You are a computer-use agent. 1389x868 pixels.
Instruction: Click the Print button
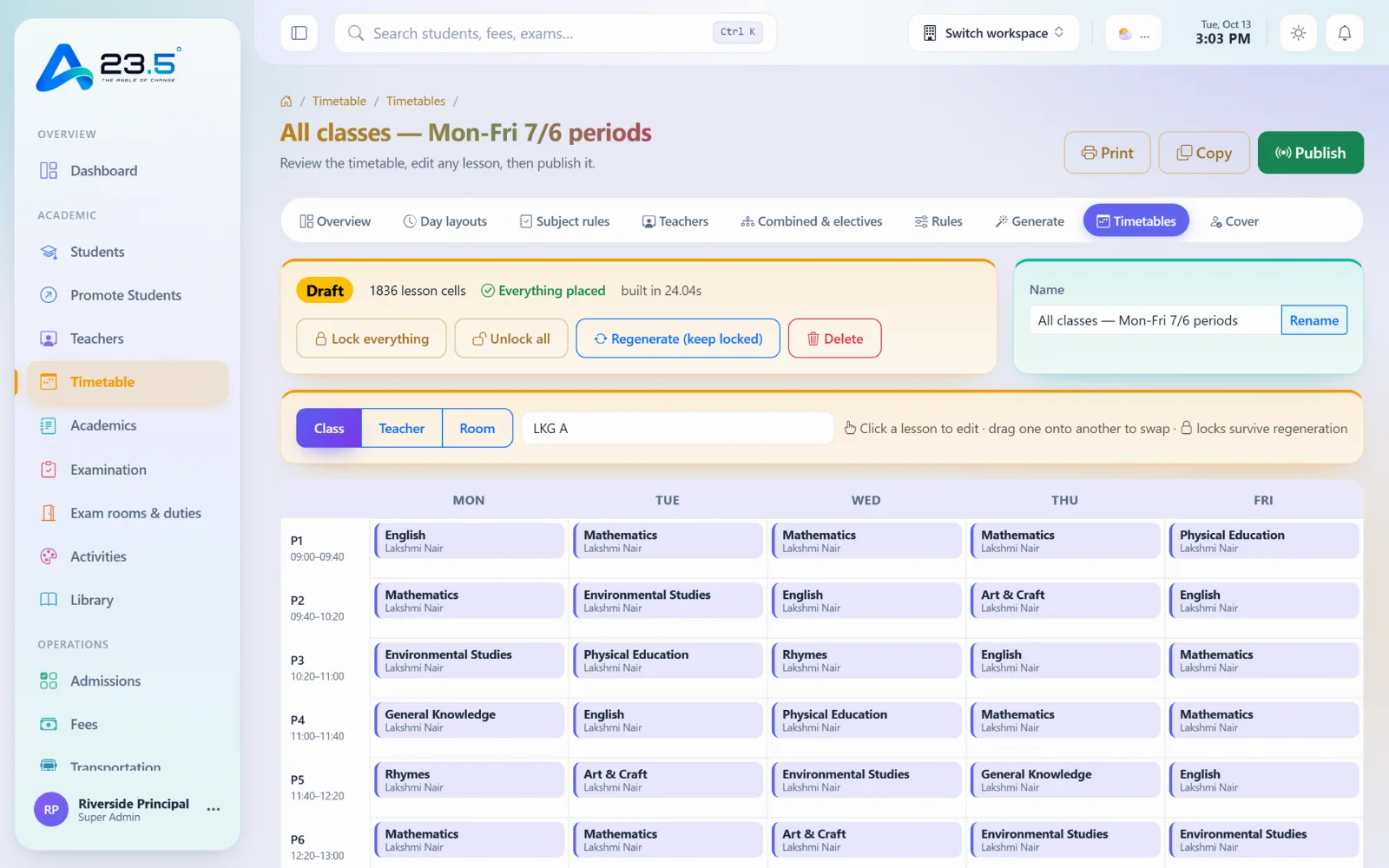tap(1107, 153)
